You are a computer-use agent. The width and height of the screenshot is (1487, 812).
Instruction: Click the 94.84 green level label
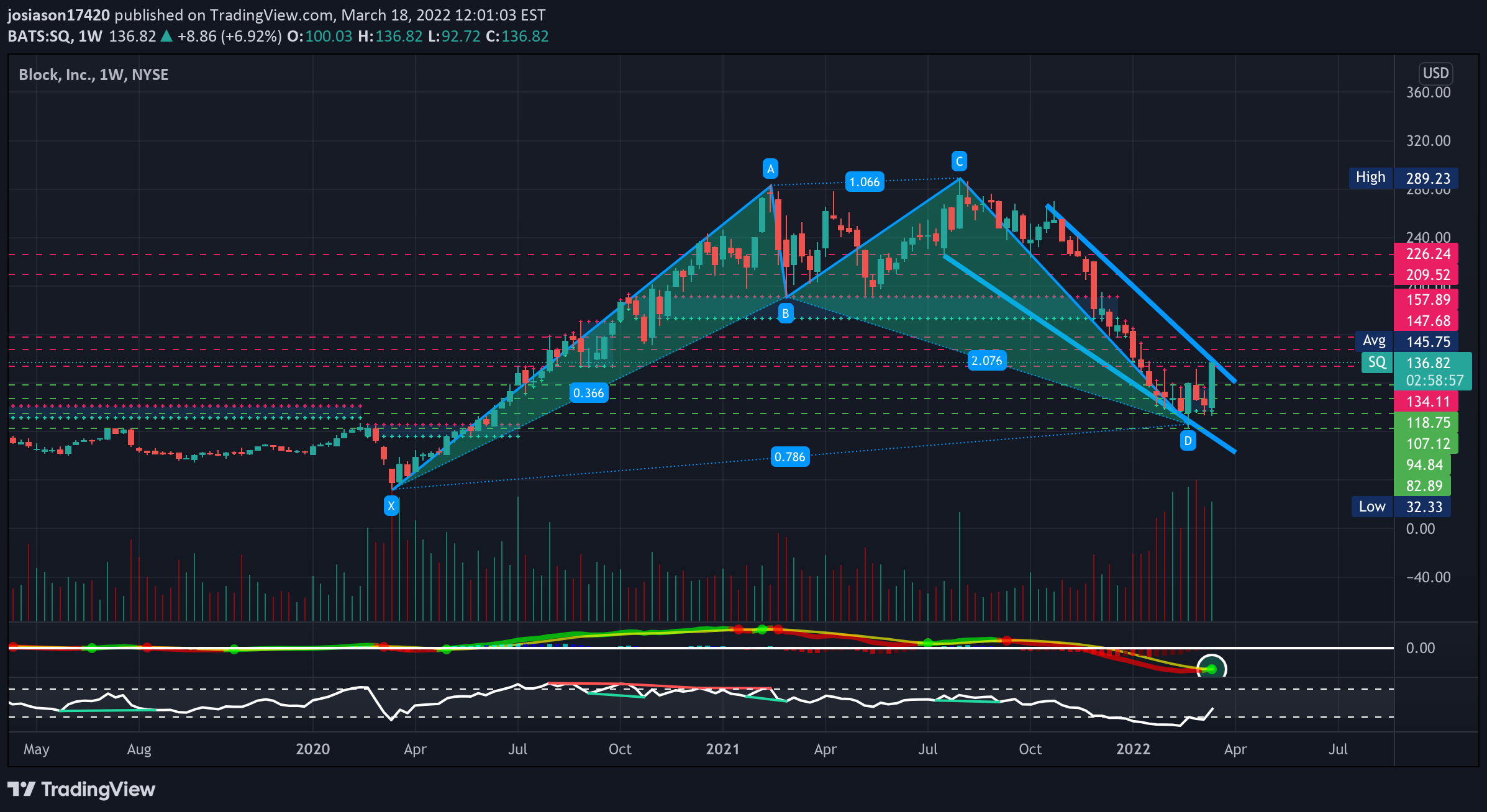[1422, 465]
